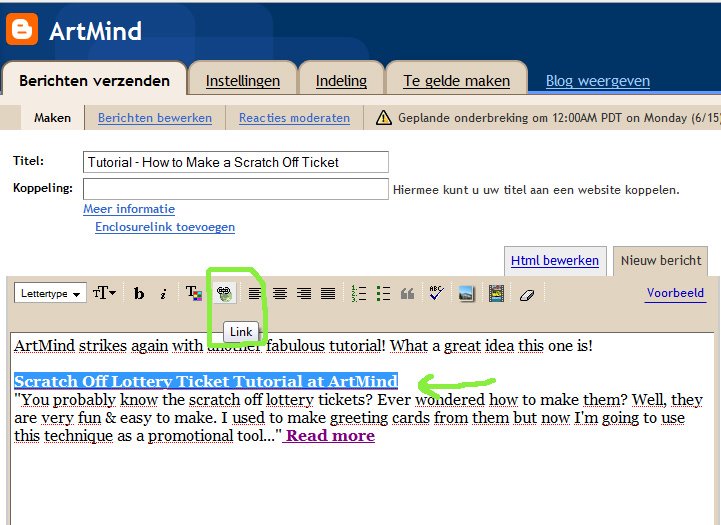Click Enclosurelink toevoegen link
Viewport: 721px width, 525px height.
point(165,227)
